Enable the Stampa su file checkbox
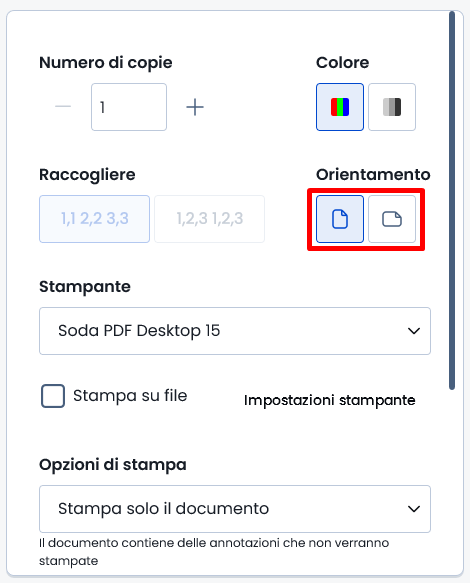 [x=53, y=396]
